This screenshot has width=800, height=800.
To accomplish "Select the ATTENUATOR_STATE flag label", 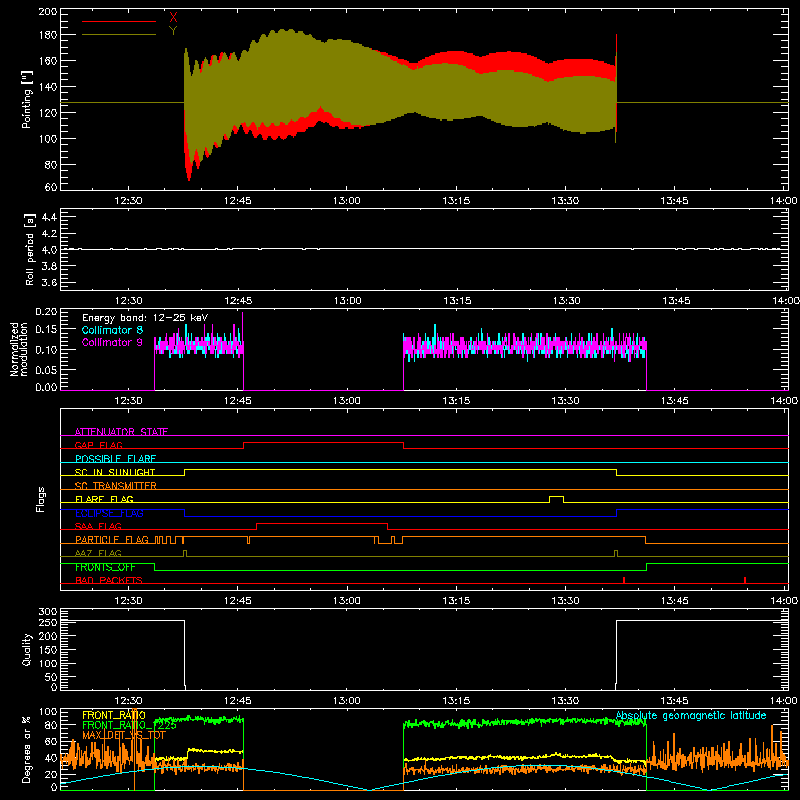I will 121,432.
